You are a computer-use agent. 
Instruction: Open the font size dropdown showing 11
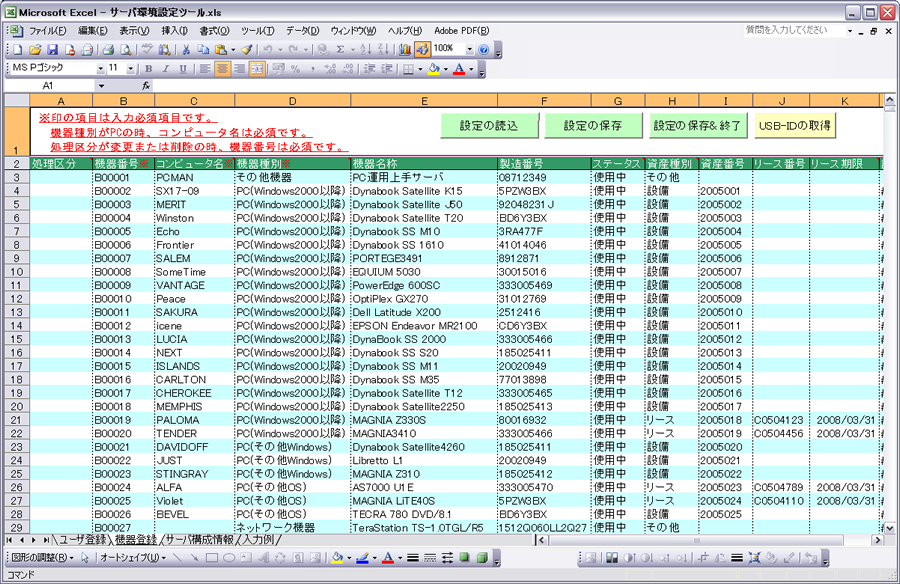[x=130, y=69]
